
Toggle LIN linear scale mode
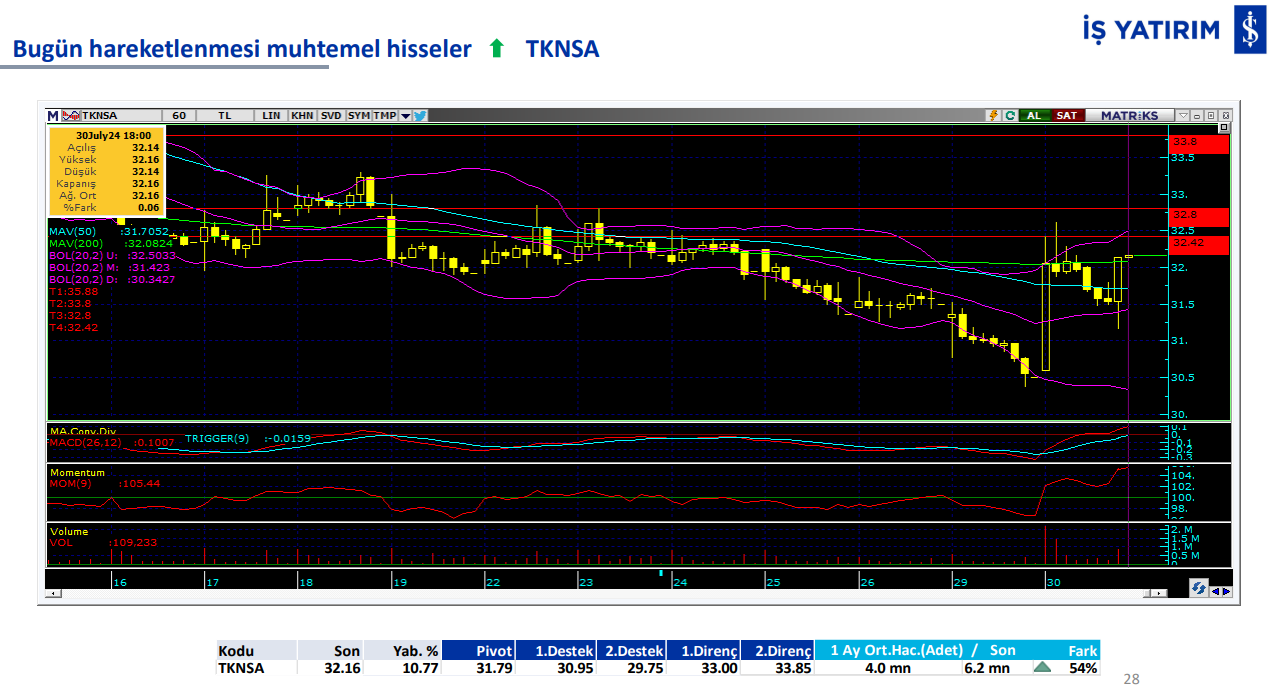tap(270, 115)
